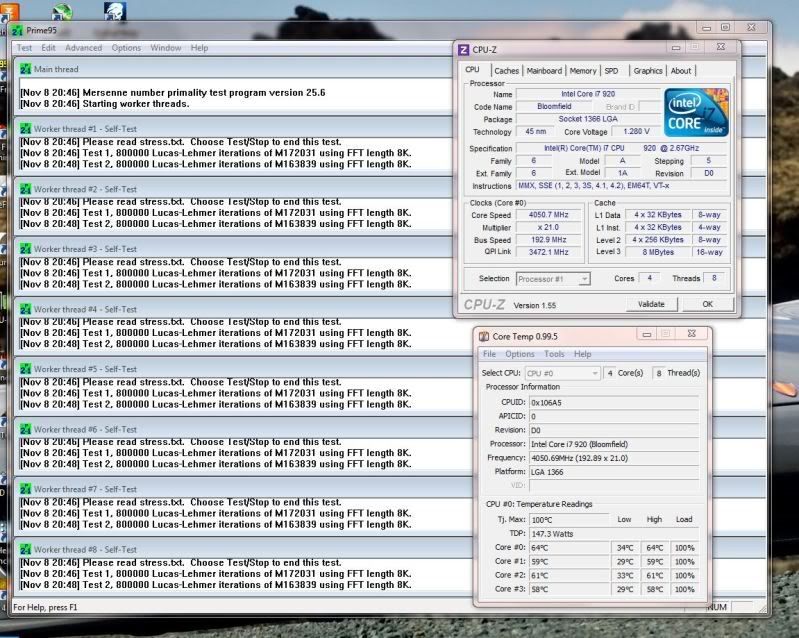The width and height of the screenshot is (799, 638).
Task: Open the Options menu in Core Temp
Action: coord(520,354)
